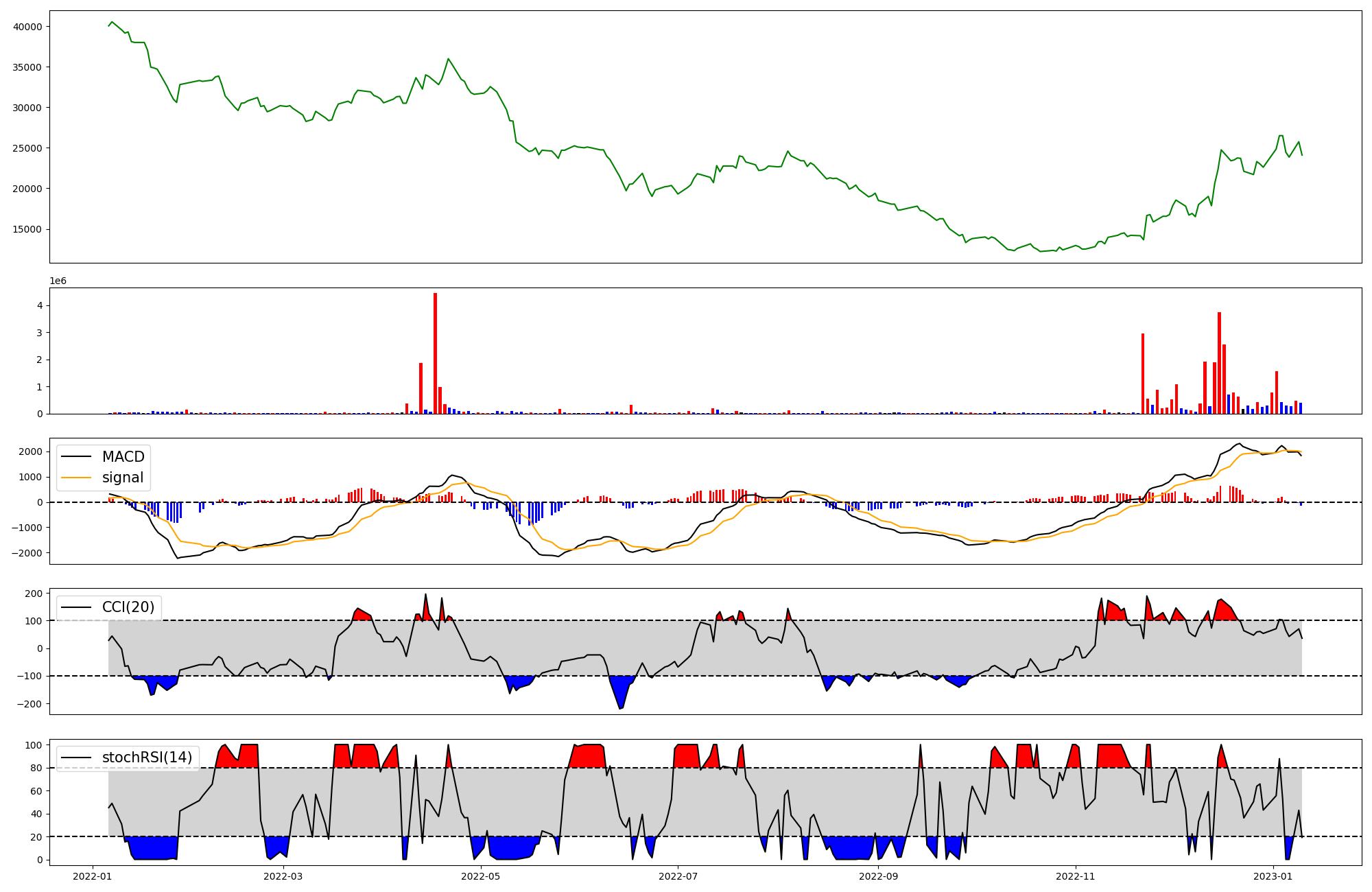The width and height of the screenshot is (1372, 892).
Task: Click the -2000 MACD axis label
Action: [28, 553]
